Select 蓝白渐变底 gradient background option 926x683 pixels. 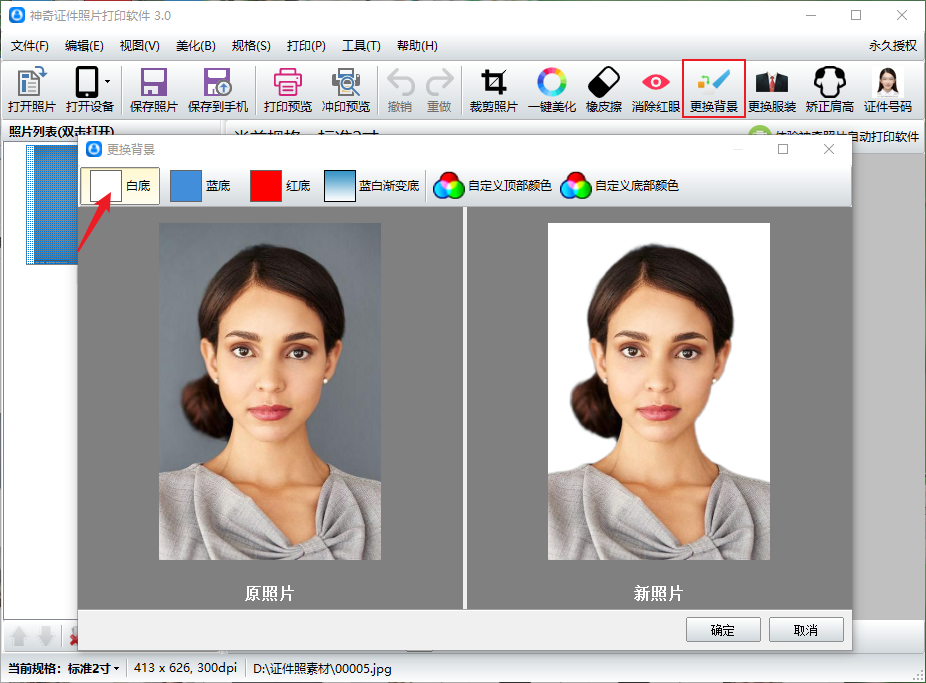tap(340, 186)
